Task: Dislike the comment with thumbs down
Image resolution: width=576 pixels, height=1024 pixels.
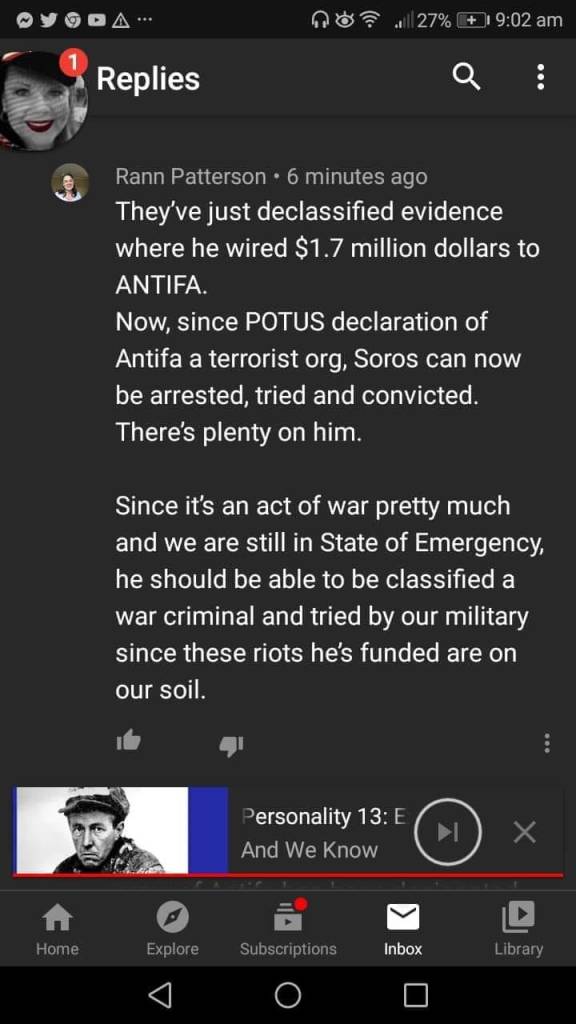Action: (x=231, y=744)
